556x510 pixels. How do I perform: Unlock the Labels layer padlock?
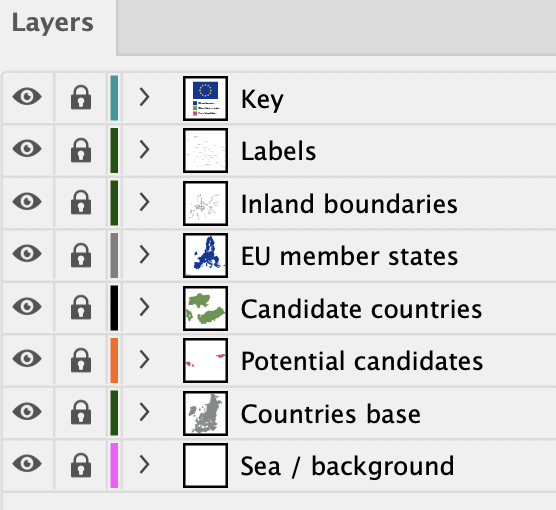click(x=81, y=150)
